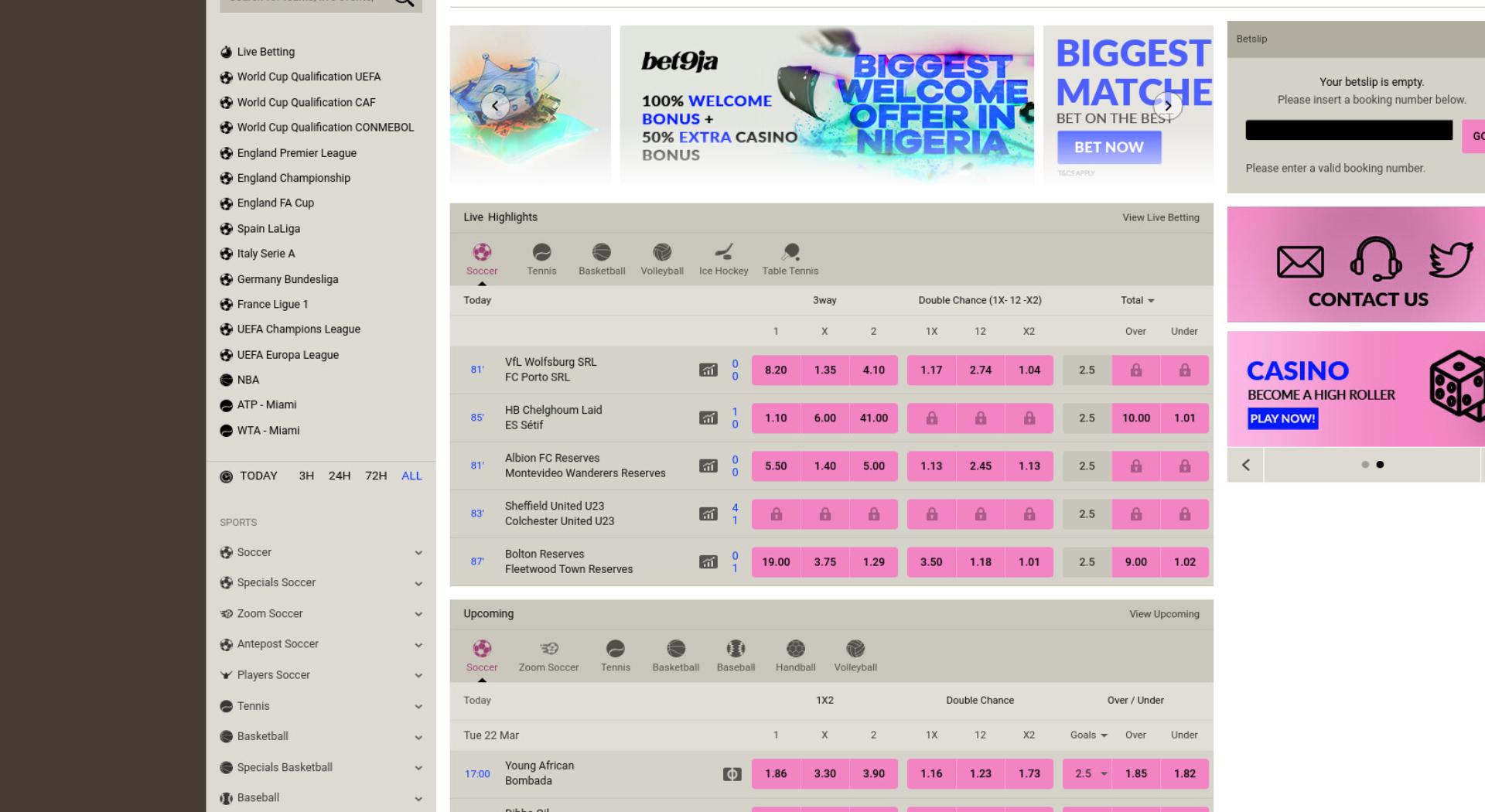Open the Total market dropdown

pos(1138,300)
